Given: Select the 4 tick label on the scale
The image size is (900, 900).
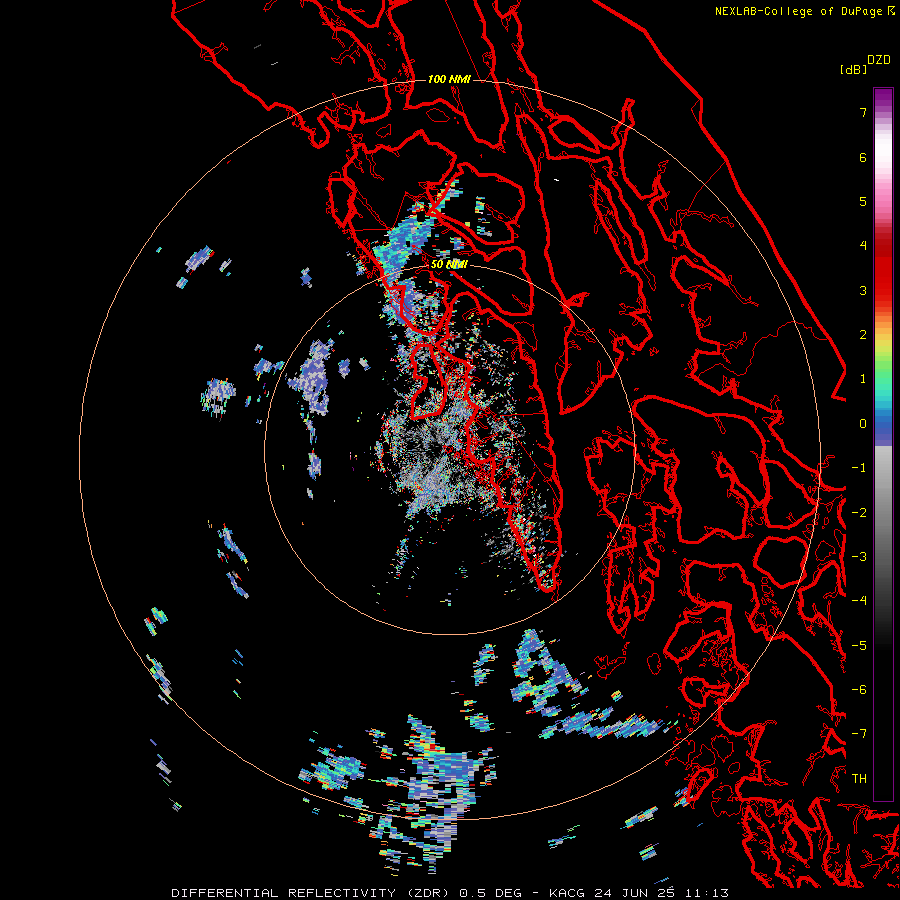Looking at the screenshot, I should (x=863, y=246).
